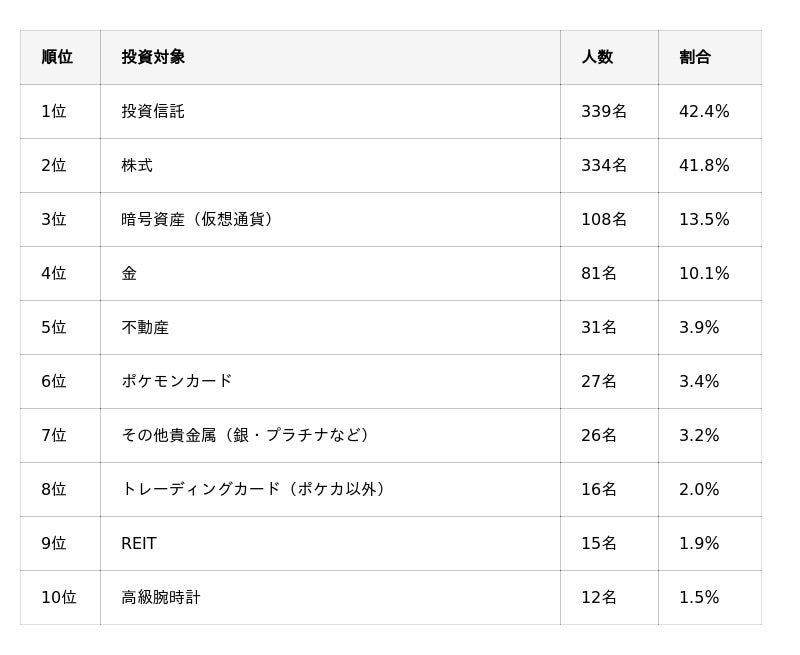The image size is (800, 655).
Task: Select the 10位 rank cell
Action: (58, 597)
